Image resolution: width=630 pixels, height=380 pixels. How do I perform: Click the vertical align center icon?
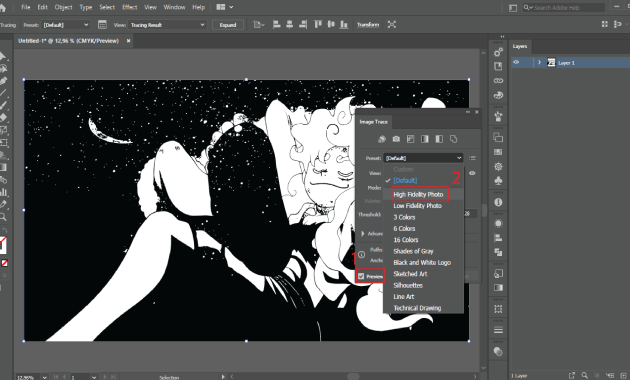pyautogui.click(x=331, y=25)
